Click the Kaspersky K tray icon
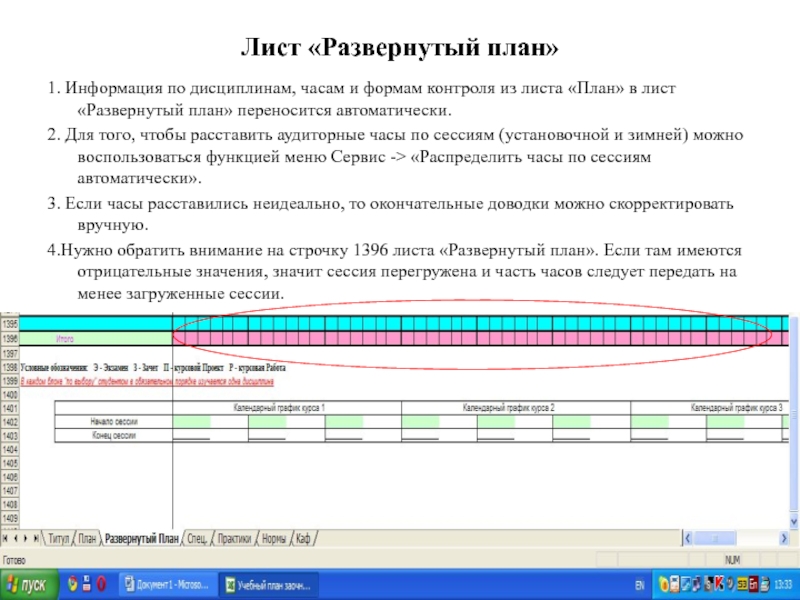 point(719,584)
